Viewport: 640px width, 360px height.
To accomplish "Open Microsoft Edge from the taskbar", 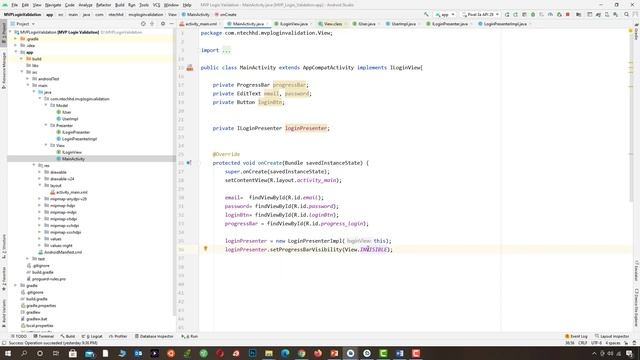I will pos(285,353).
